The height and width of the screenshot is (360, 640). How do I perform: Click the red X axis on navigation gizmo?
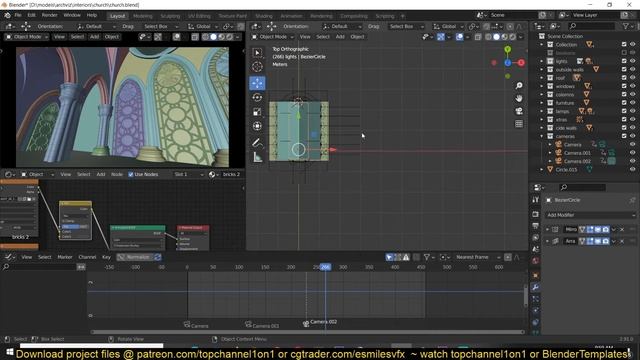(x=521, y=63)
